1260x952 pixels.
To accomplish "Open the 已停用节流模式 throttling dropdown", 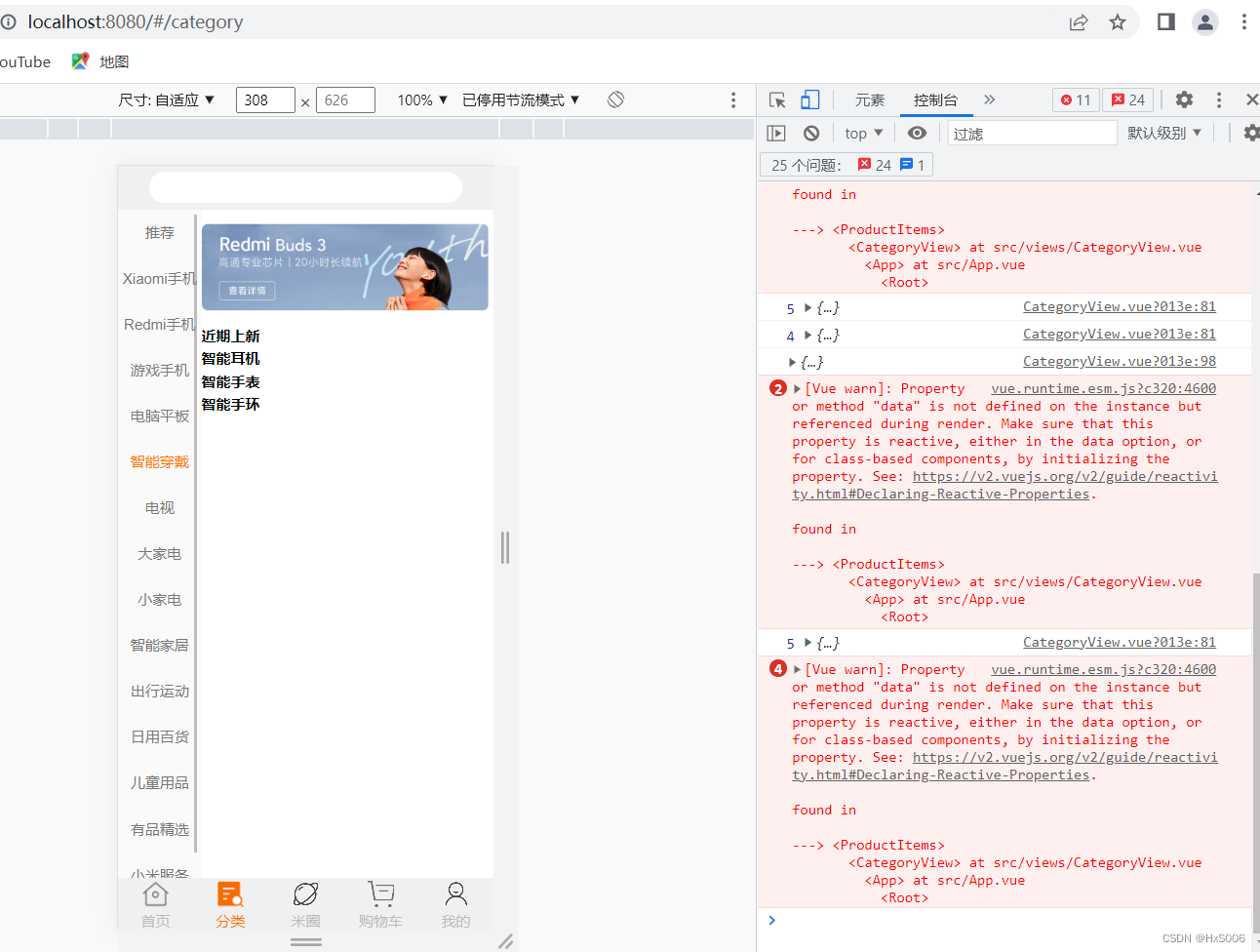I will (x=521, y=99).
